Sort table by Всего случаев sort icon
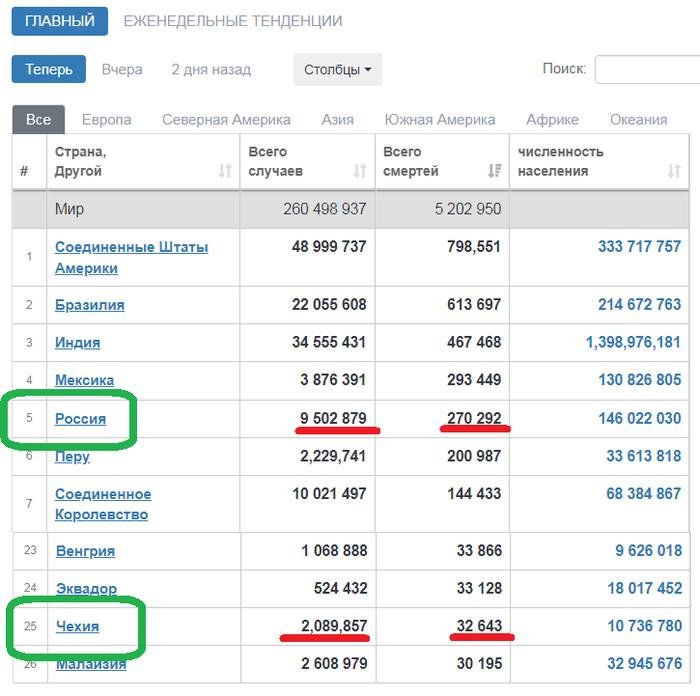 (360, 171)
